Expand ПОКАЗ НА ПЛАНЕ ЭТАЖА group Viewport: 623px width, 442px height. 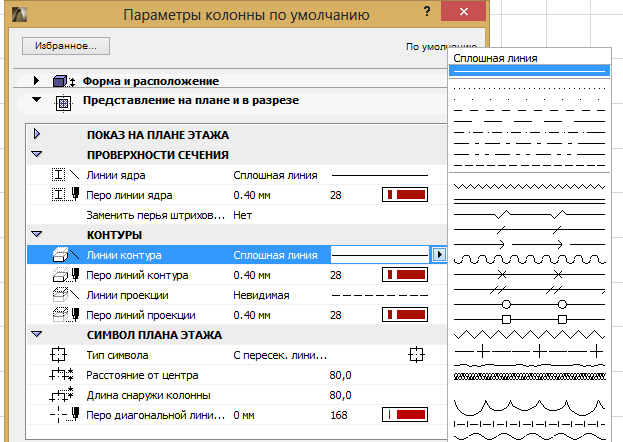click(x=37, y=134)
